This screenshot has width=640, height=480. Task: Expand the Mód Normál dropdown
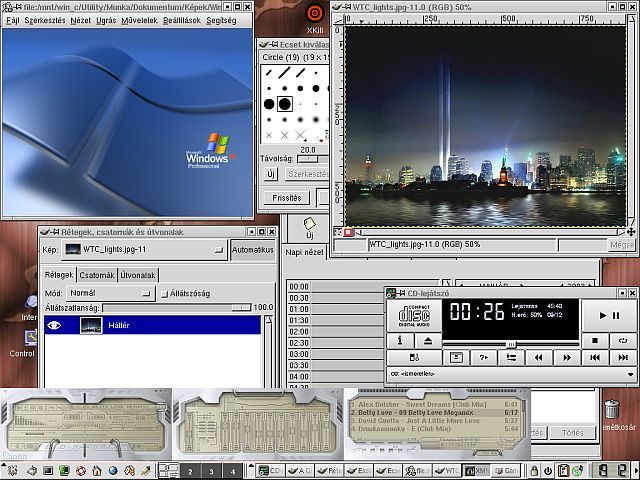tap(111, 293)
